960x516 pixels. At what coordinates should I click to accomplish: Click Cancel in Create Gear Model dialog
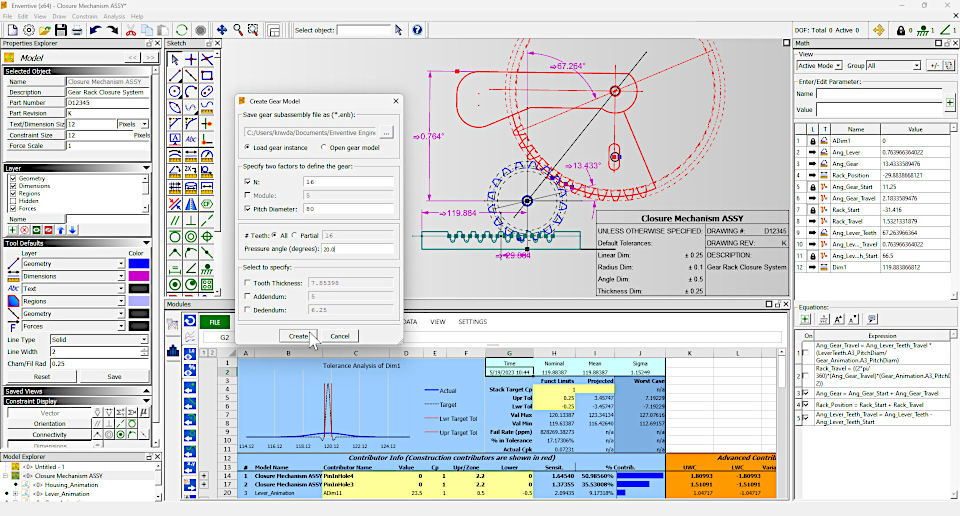click(340, 336)
